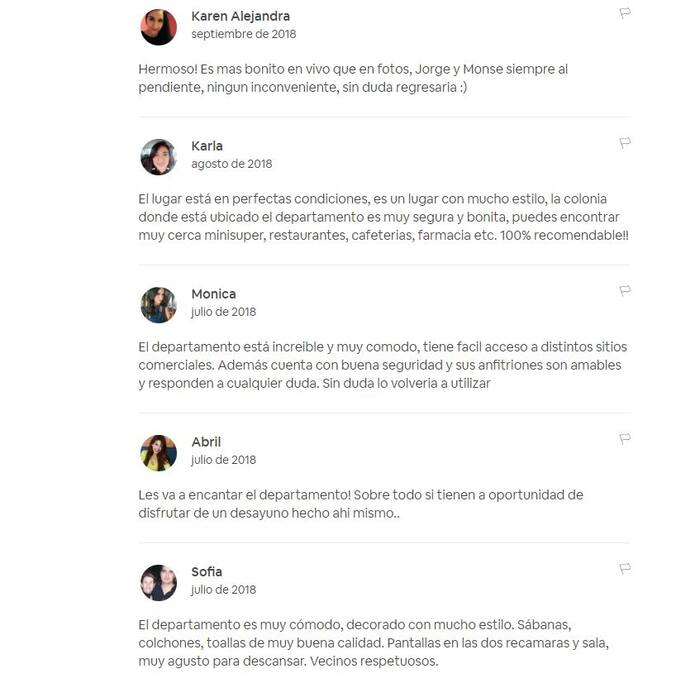The height and width of the screenshot is (683, 681).
Task: View Karla's profile picture
Action: coord(159,157)
